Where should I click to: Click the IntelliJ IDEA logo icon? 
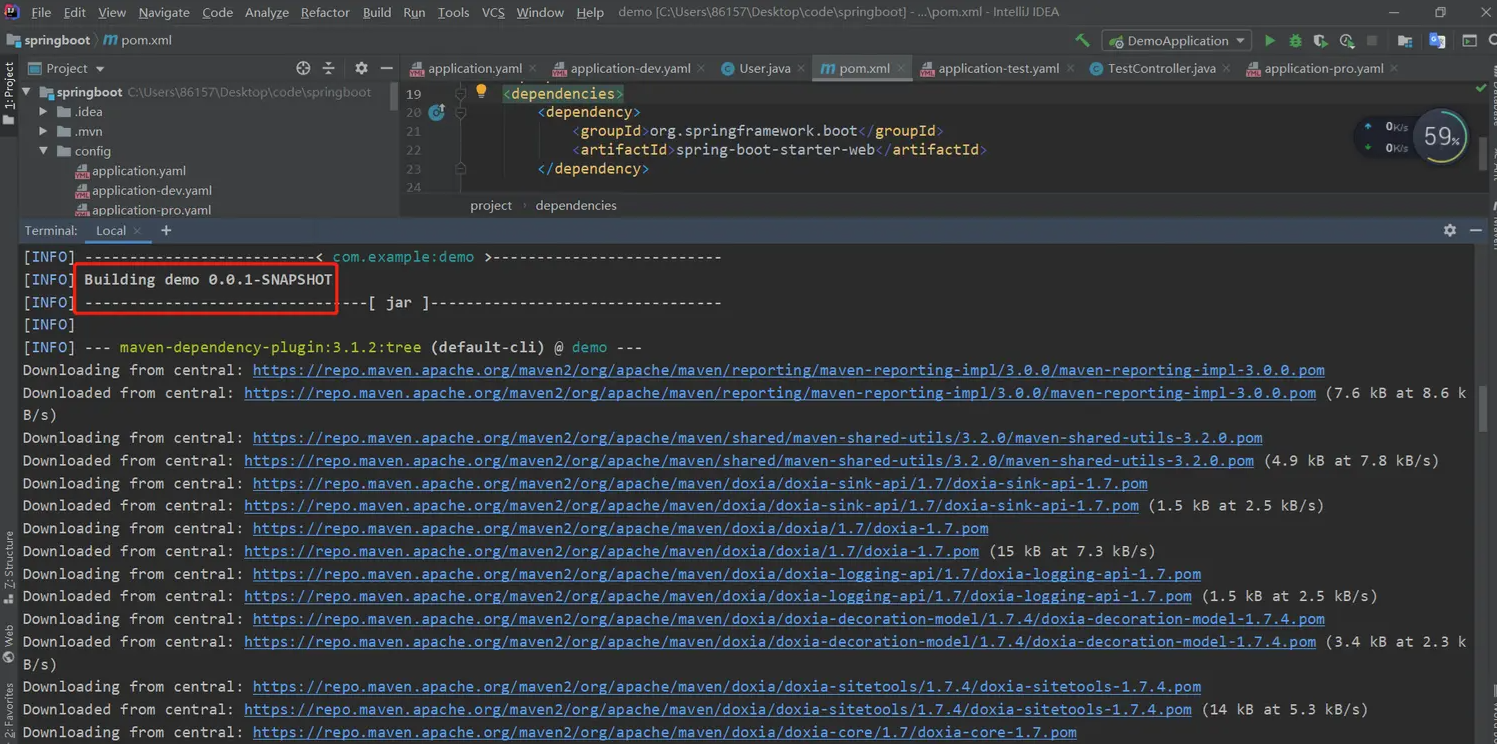coord(11,12)
